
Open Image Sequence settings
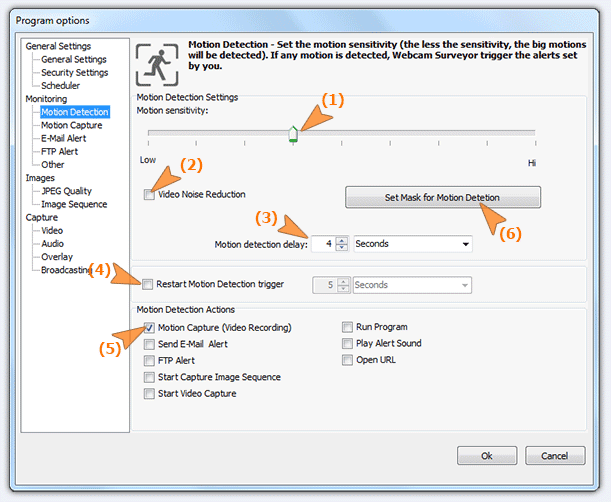[74, 204]
